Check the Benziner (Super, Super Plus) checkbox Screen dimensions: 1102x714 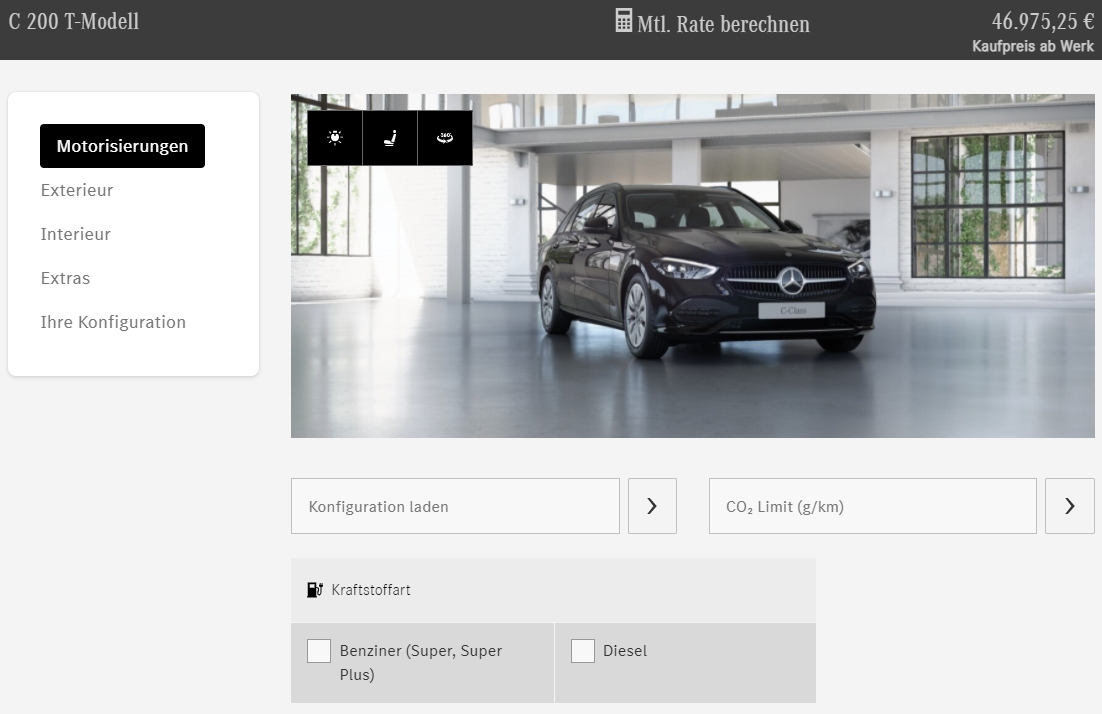[319, 651]
